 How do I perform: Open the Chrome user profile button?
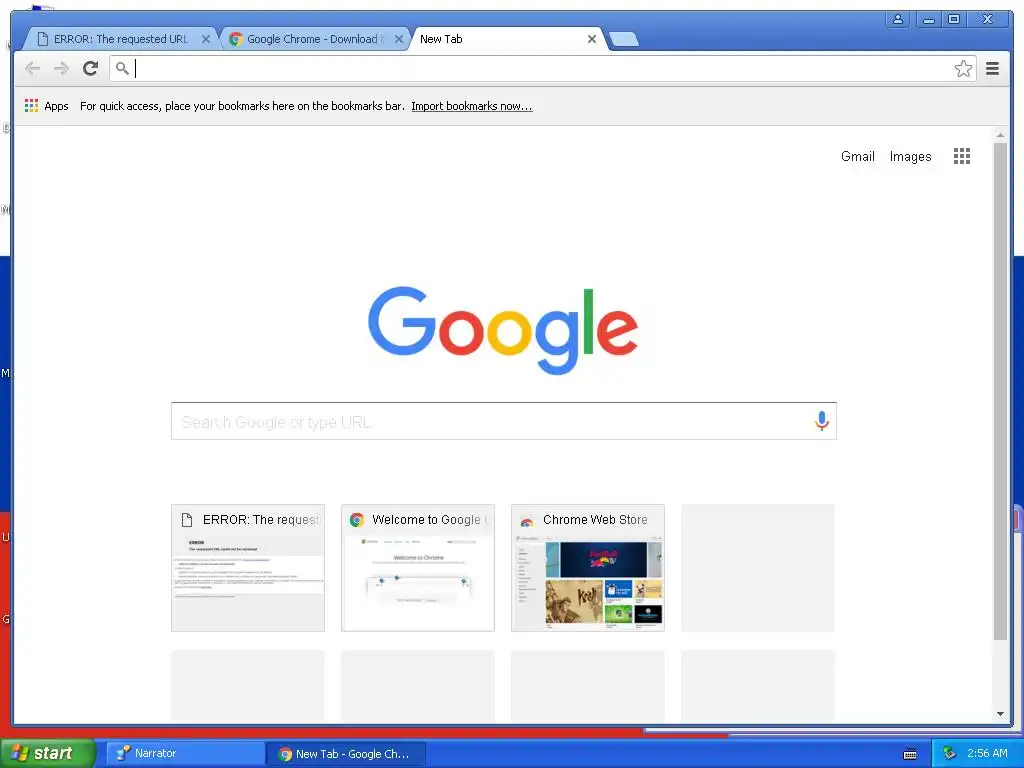[x=898, y=19]
